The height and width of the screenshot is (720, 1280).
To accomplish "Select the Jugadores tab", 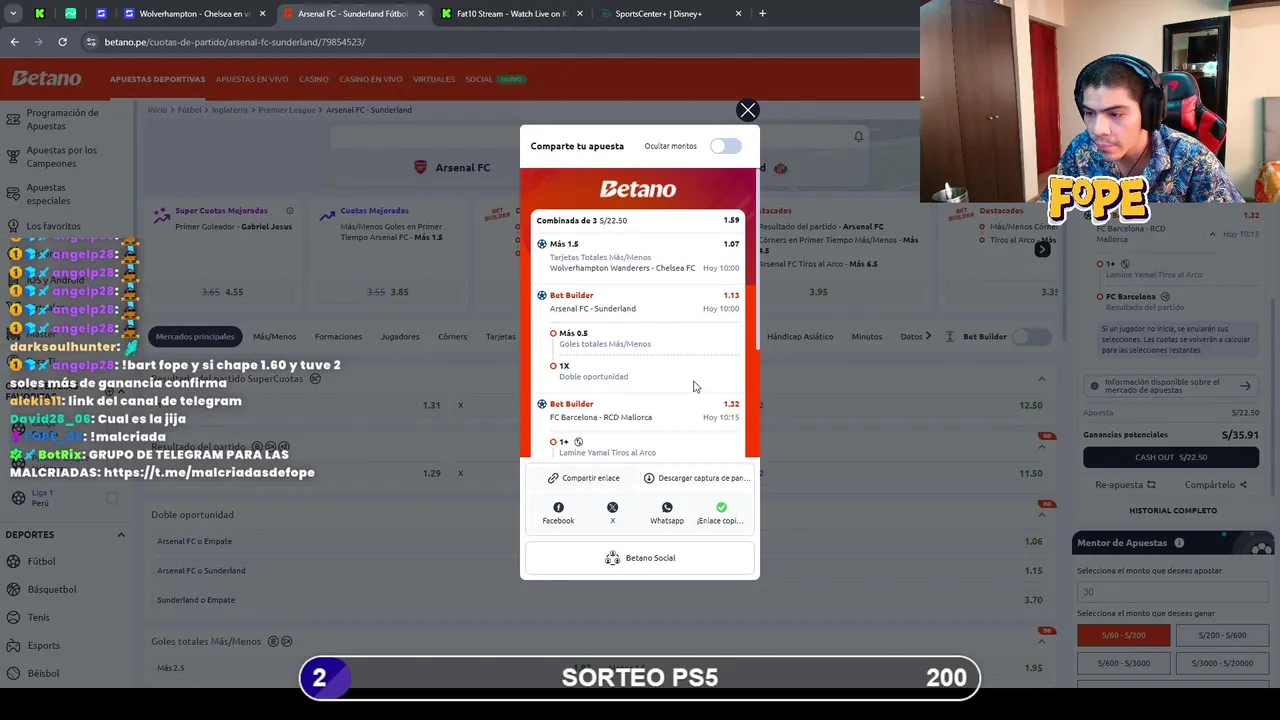I will [400, 337].
